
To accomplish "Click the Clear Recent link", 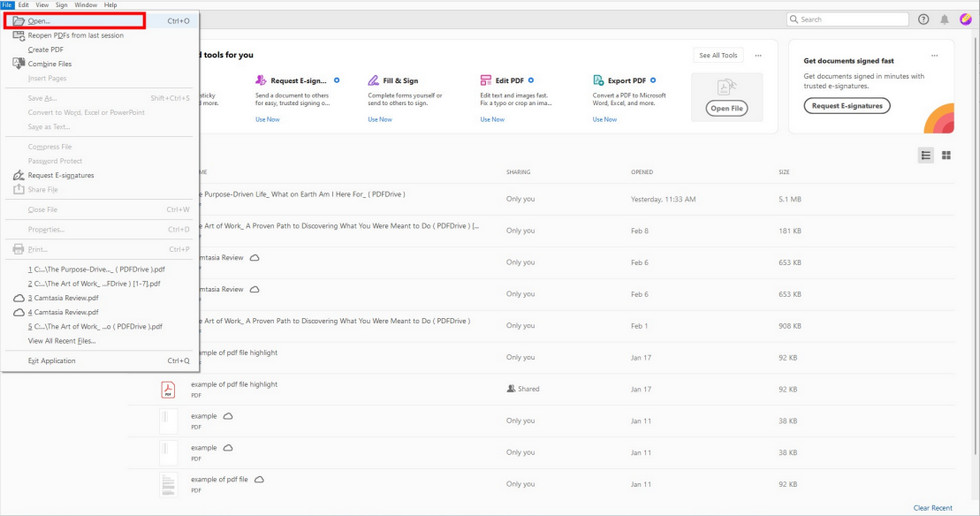I will tap(932, 508).
